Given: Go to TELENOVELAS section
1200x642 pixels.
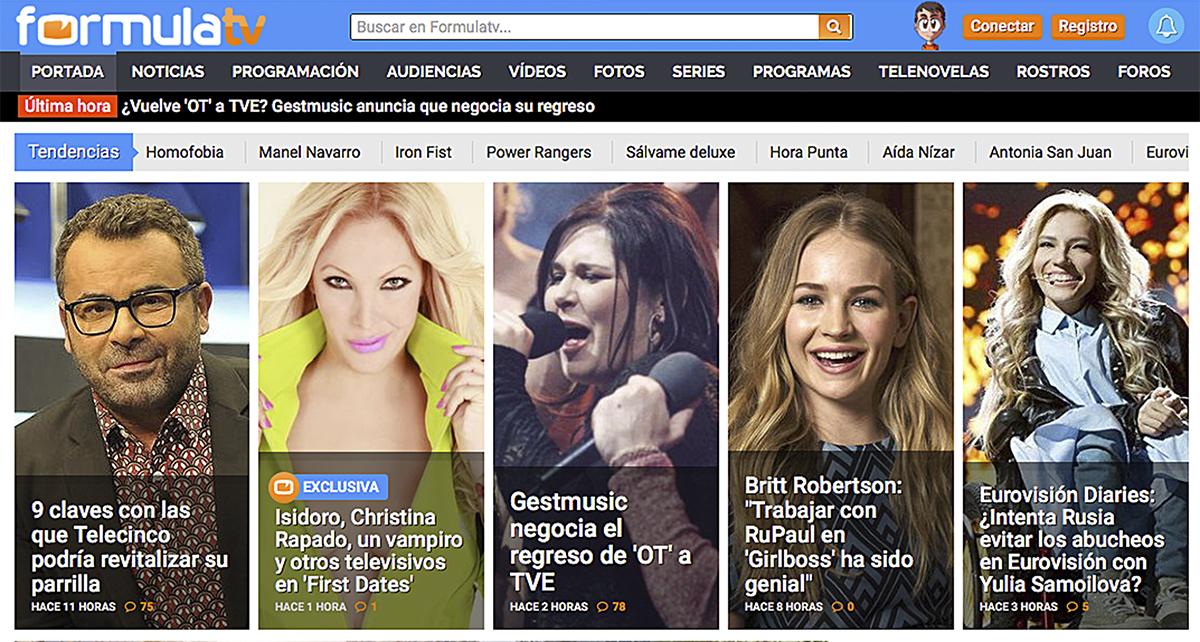Looking at the screenshot, I should (934, 72).
